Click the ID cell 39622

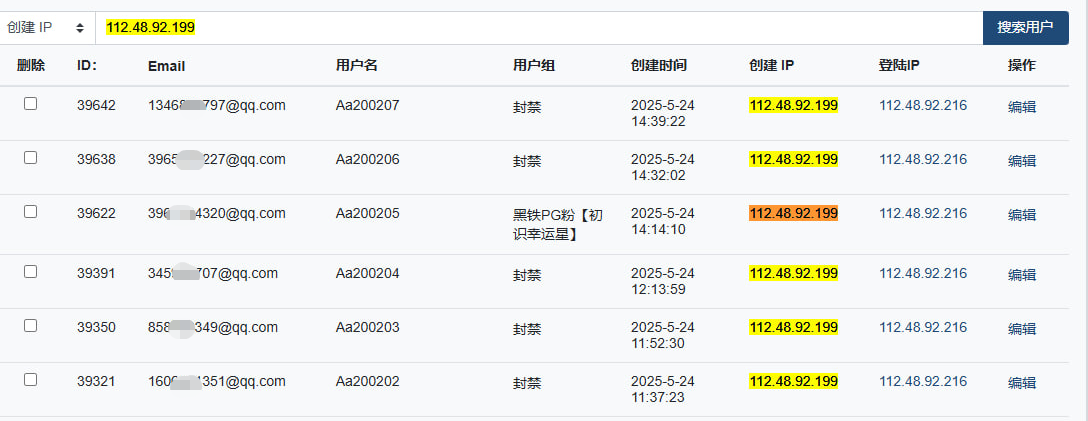(x=96, y=214)
